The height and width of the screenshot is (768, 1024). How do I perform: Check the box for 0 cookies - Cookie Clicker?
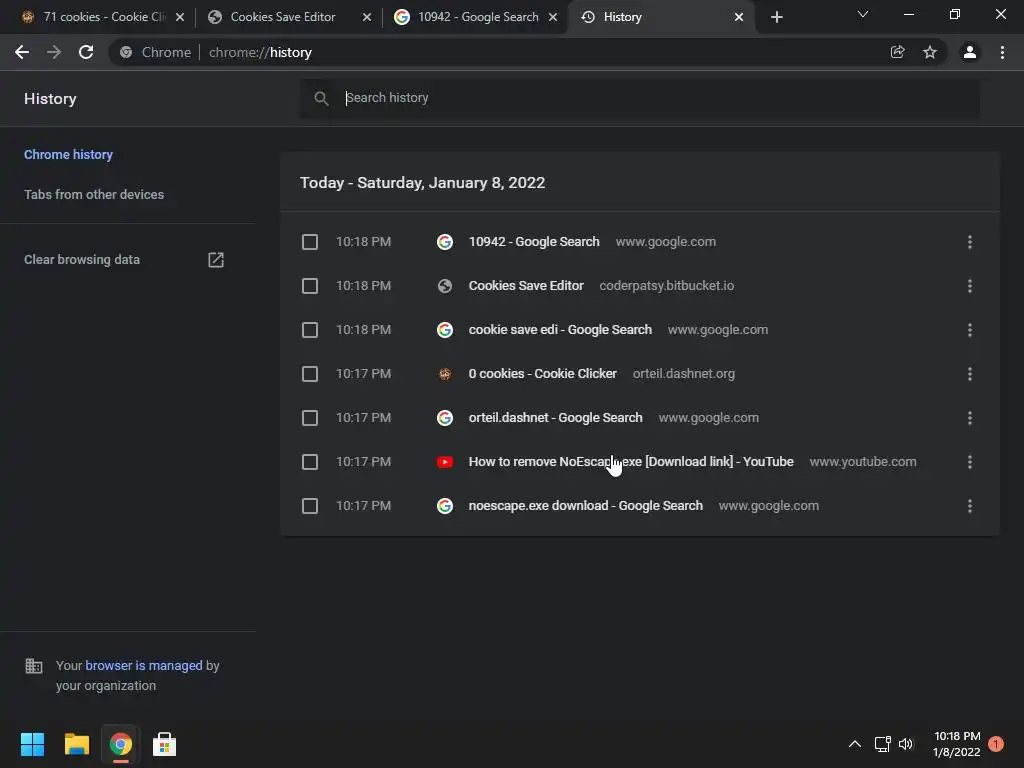pos(310,374)
